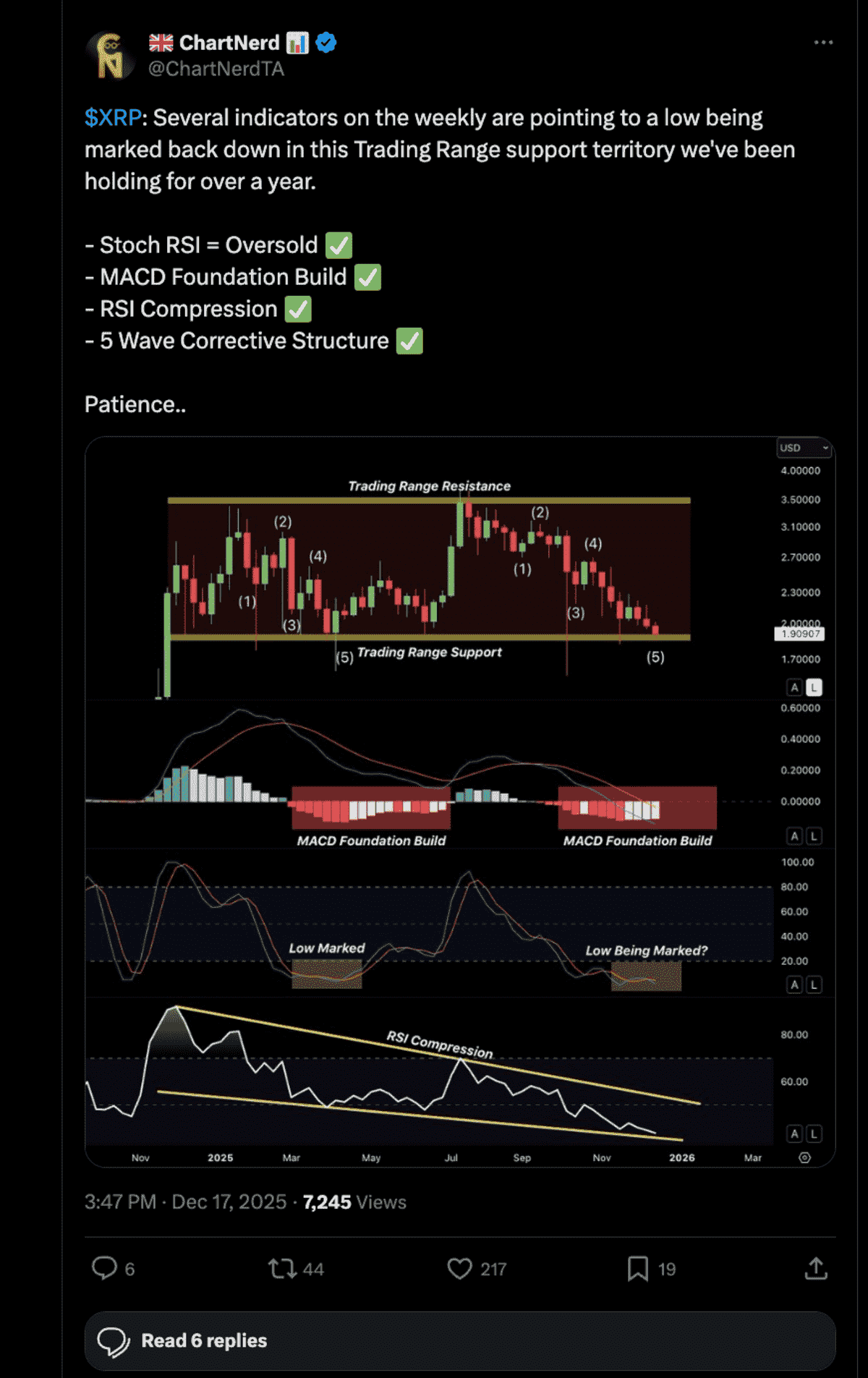
Task: Click the 1.90907 current price label
Action: point(799,634)
